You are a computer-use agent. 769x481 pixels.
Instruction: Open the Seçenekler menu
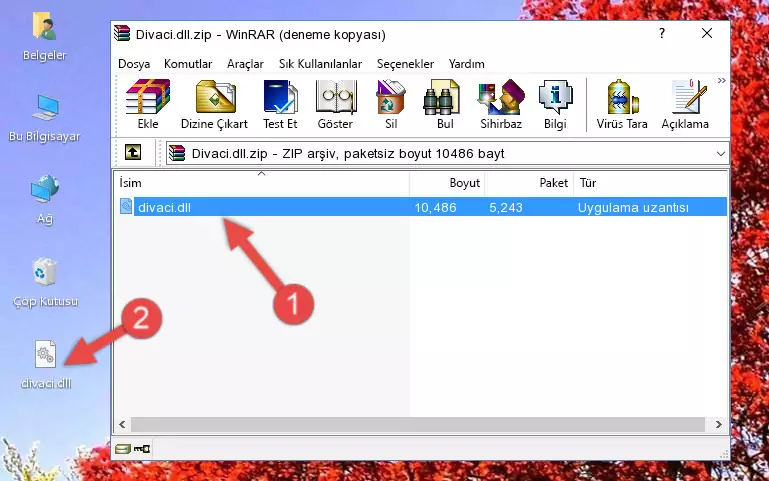(405, 64)
